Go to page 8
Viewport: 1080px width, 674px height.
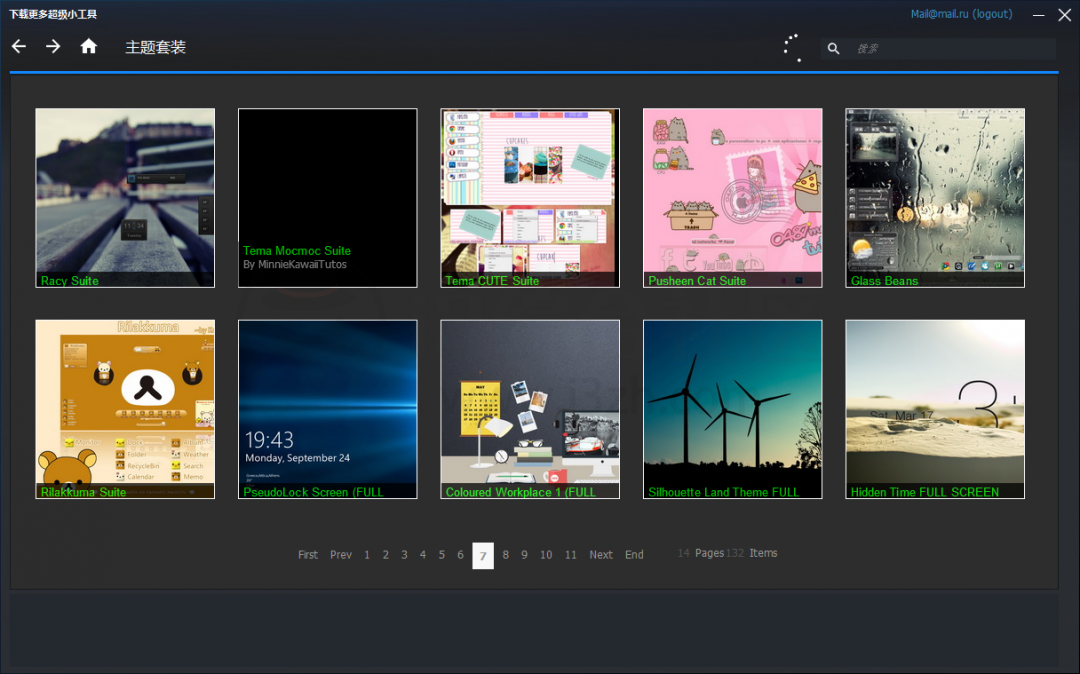pyautogui.click(x=506, y=555)
